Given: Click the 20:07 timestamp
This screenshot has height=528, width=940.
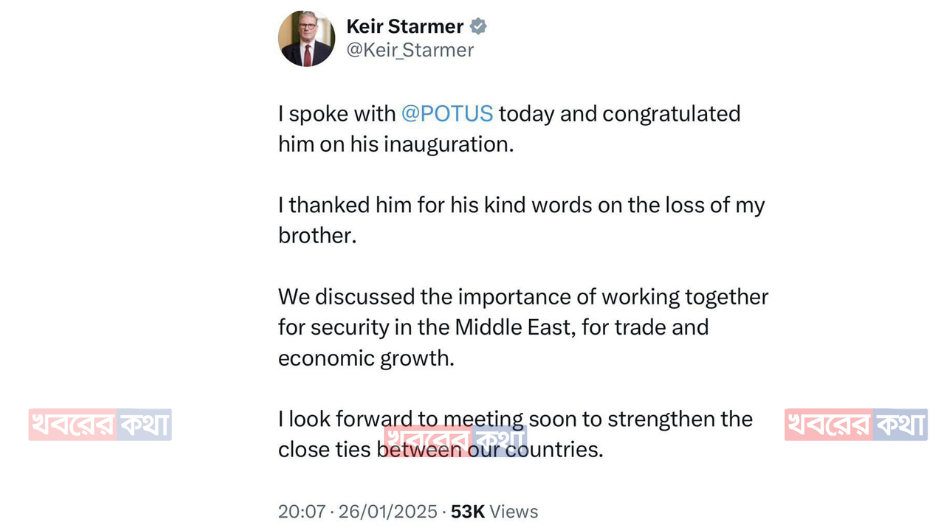Looking at the screenshot, I should pyautogui.click(x=302, y=511).
